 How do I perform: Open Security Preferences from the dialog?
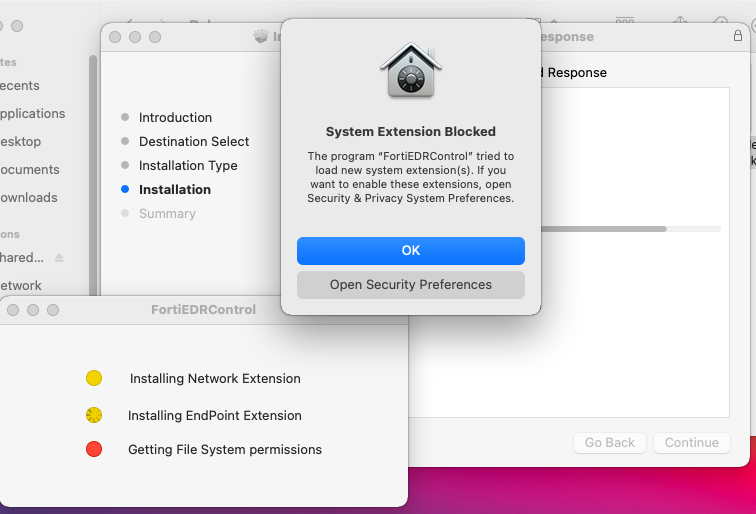411,285
